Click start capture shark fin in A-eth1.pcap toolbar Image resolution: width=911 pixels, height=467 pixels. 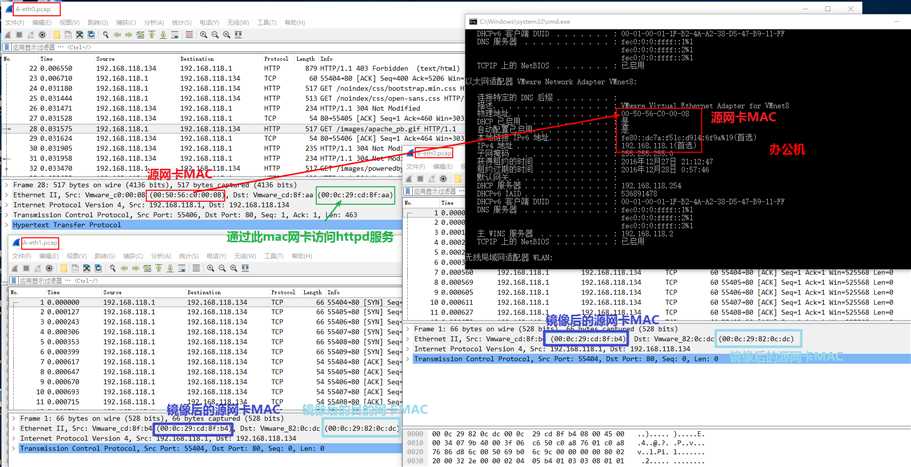click(14, 268)
